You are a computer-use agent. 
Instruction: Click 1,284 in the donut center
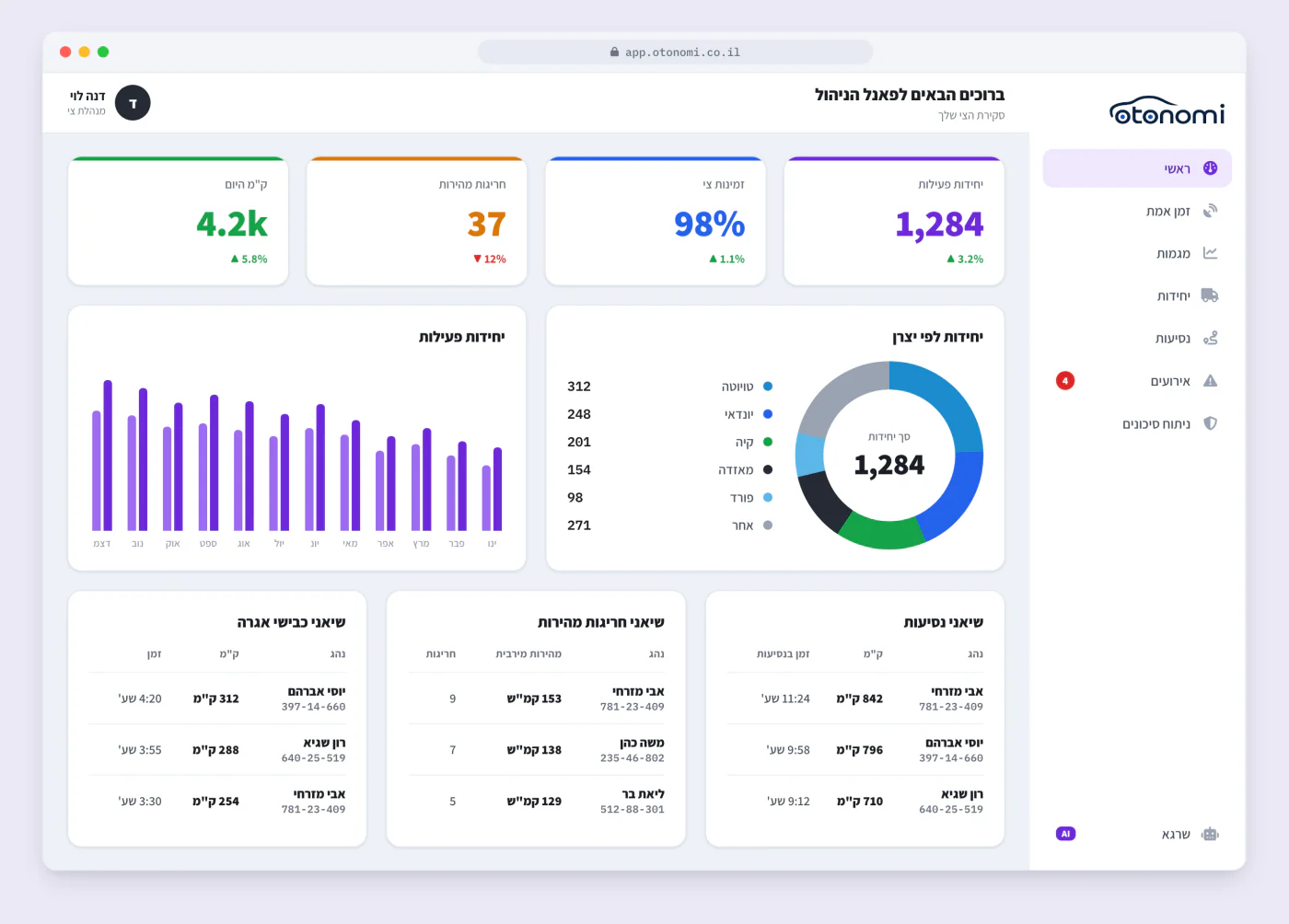(x=889, y=465)
